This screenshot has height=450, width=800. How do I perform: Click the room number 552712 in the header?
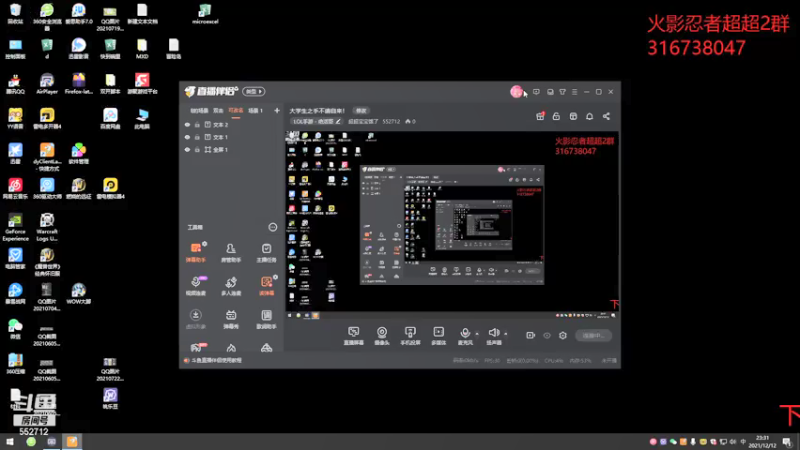[x=391, y=121]
